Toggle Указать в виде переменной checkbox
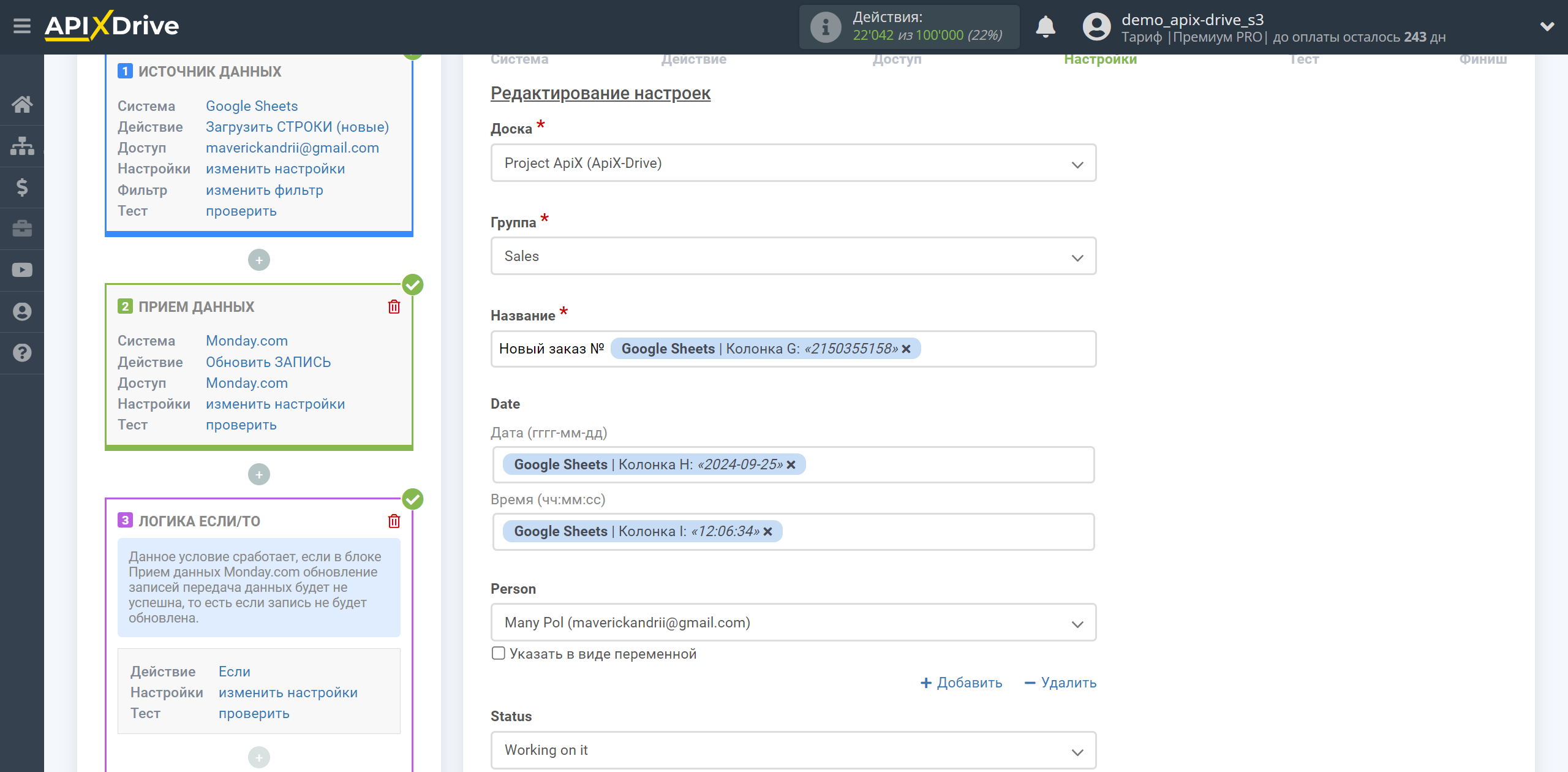 tap(499, 653)
